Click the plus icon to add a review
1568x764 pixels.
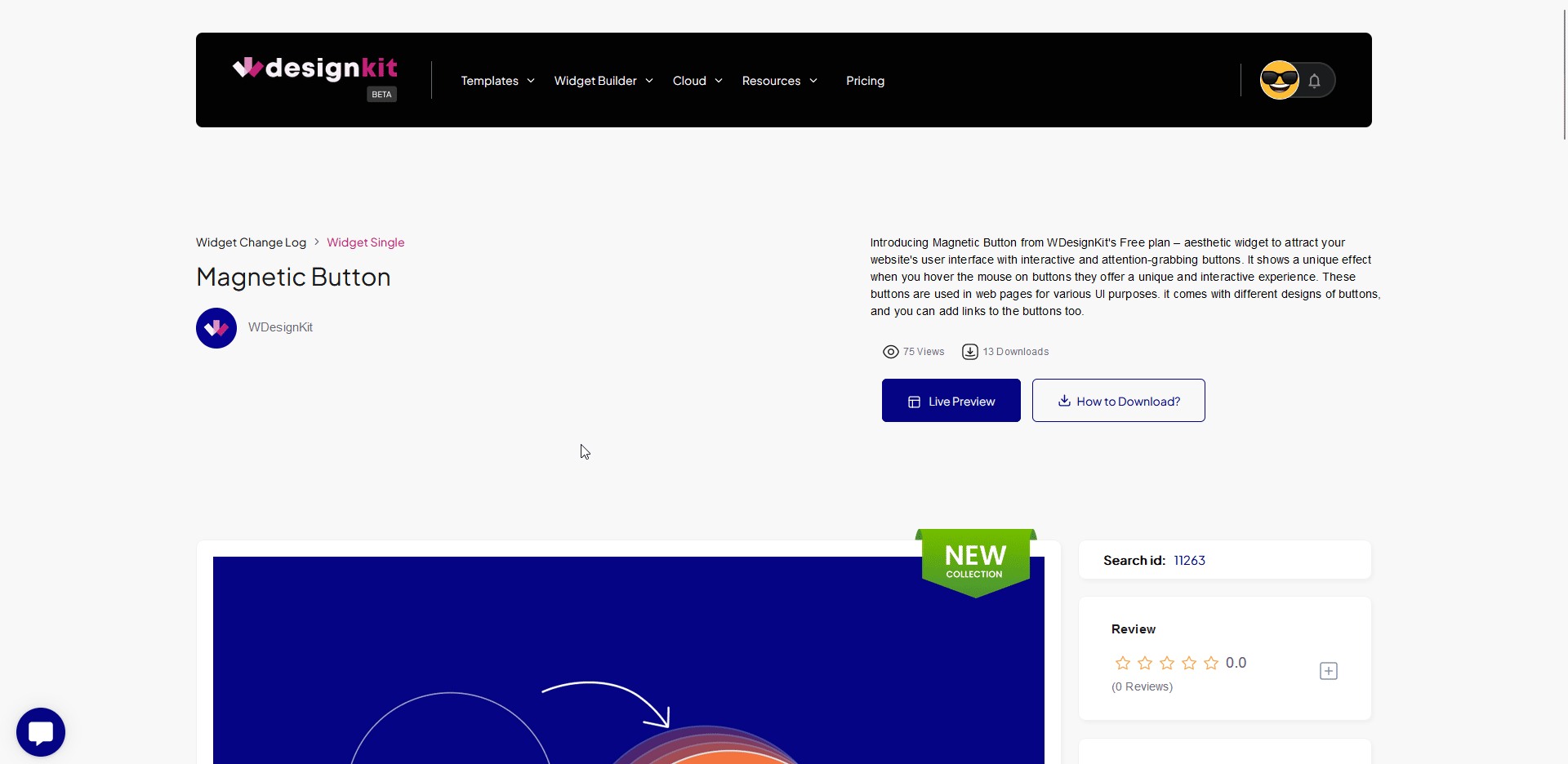pyautogui.click(x=1329, y=671)
